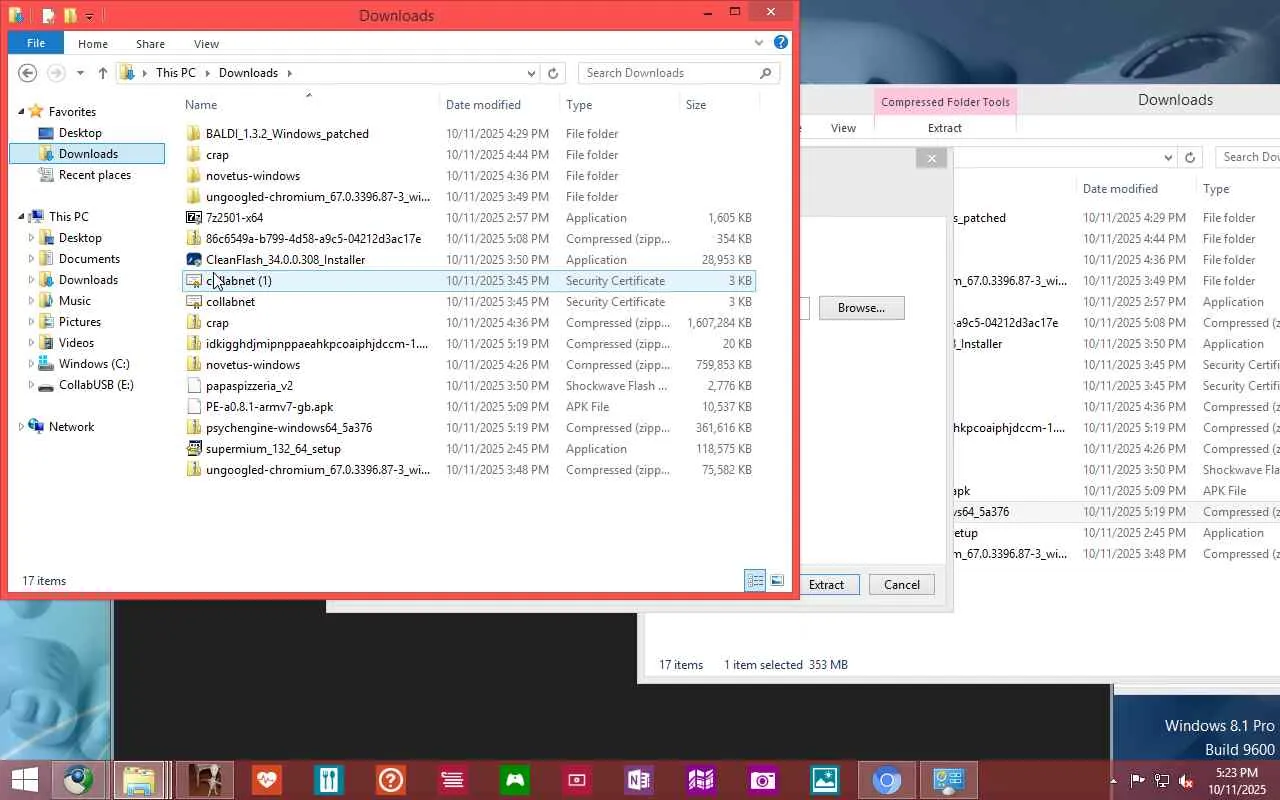Select the 86c6549a-b799-4d58 zip file
This screenshot has width=1280, height=800.
(x=468, y=239)
